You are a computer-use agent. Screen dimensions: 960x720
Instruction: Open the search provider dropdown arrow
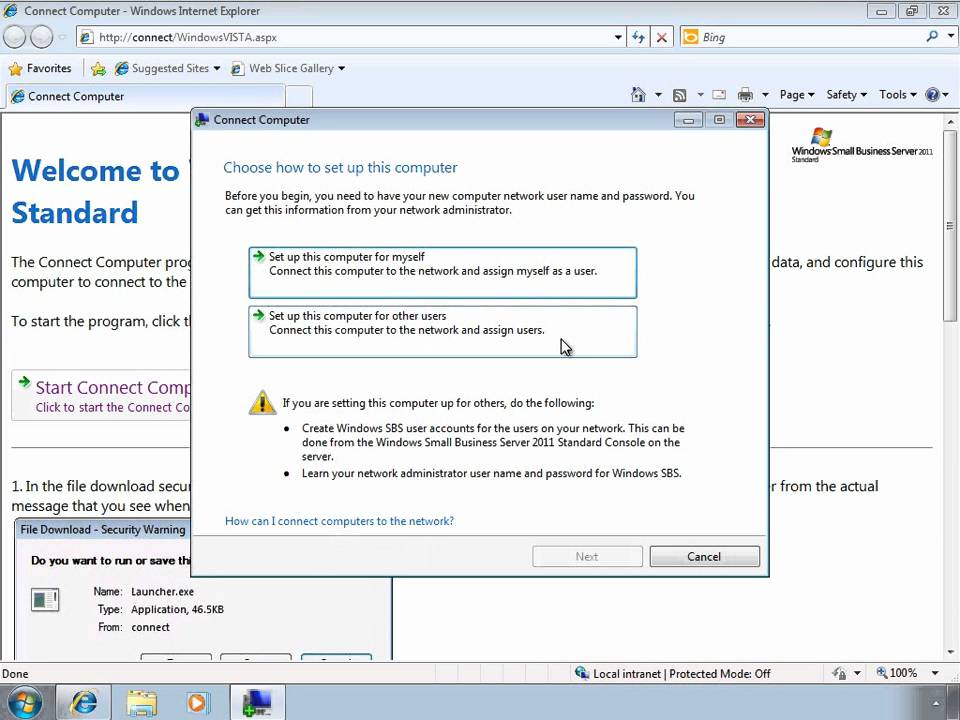click(950, 36)
